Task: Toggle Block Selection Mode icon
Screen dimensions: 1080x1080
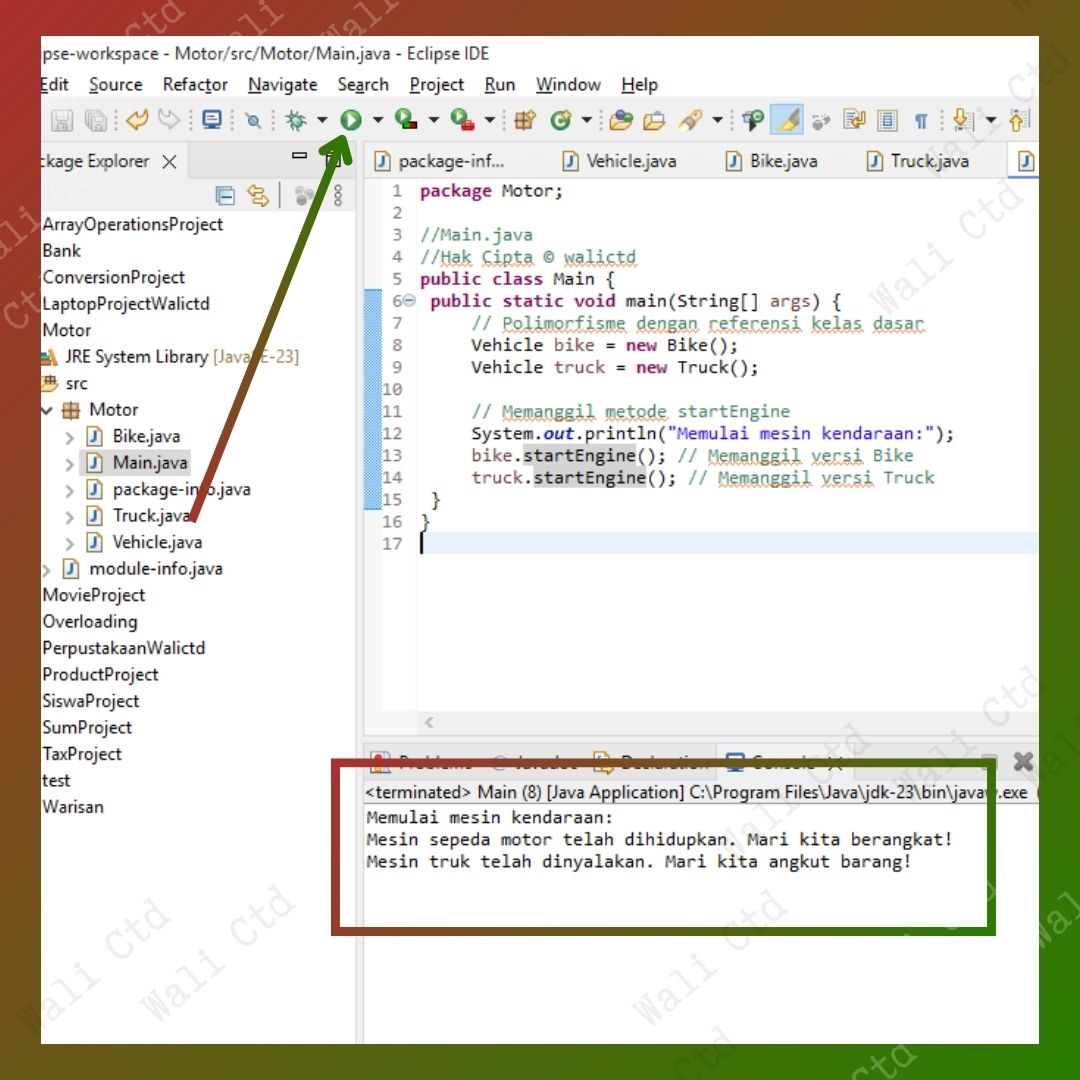Action: point(886,121)
